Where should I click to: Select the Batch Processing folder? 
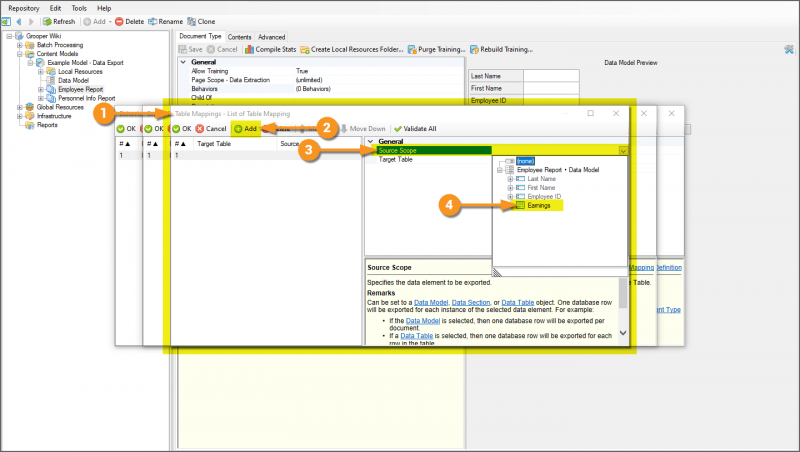[60, 45]
